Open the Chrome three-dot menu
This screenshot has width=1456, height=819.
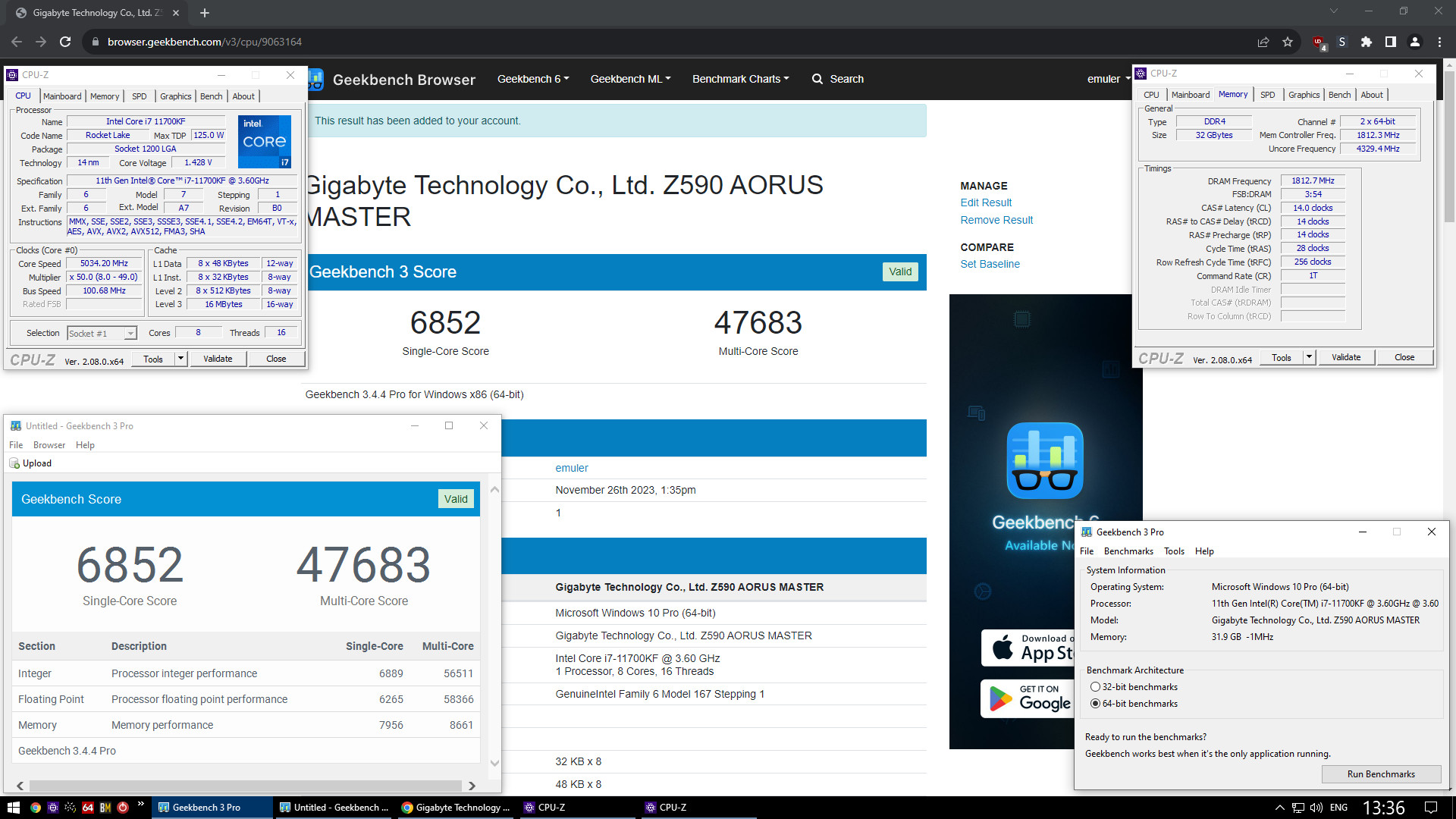point(1439,42)
